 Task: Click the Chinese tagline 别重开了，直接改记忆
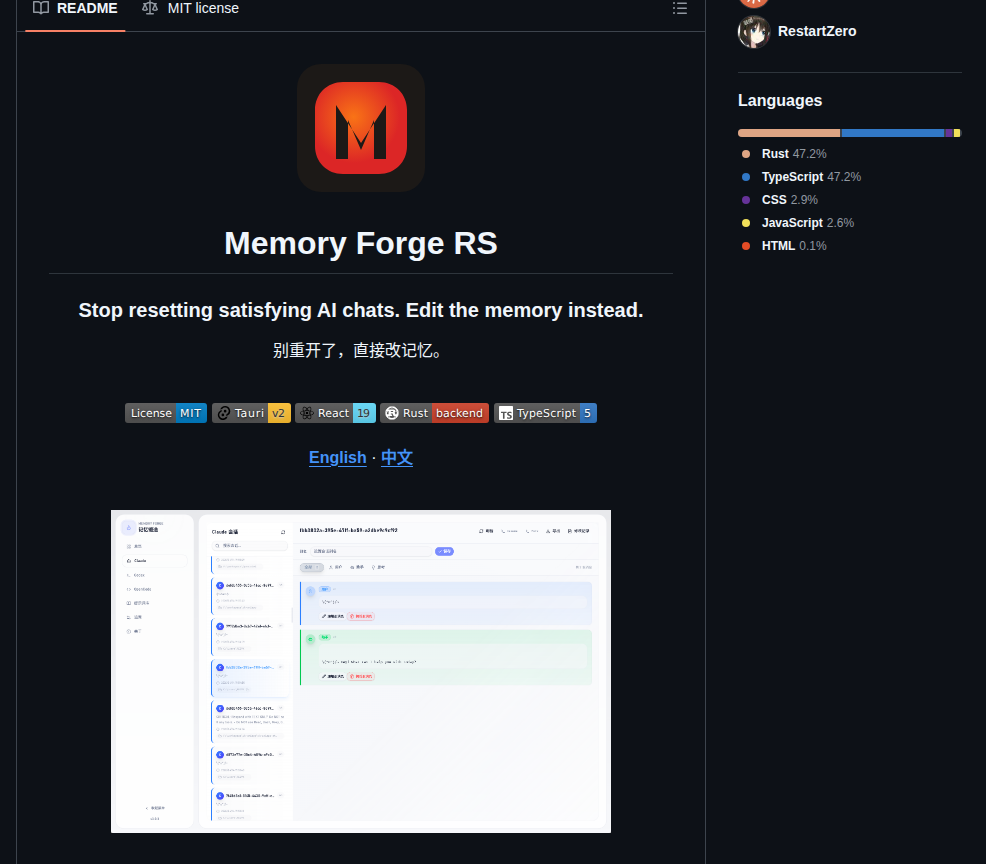(357, 350)
